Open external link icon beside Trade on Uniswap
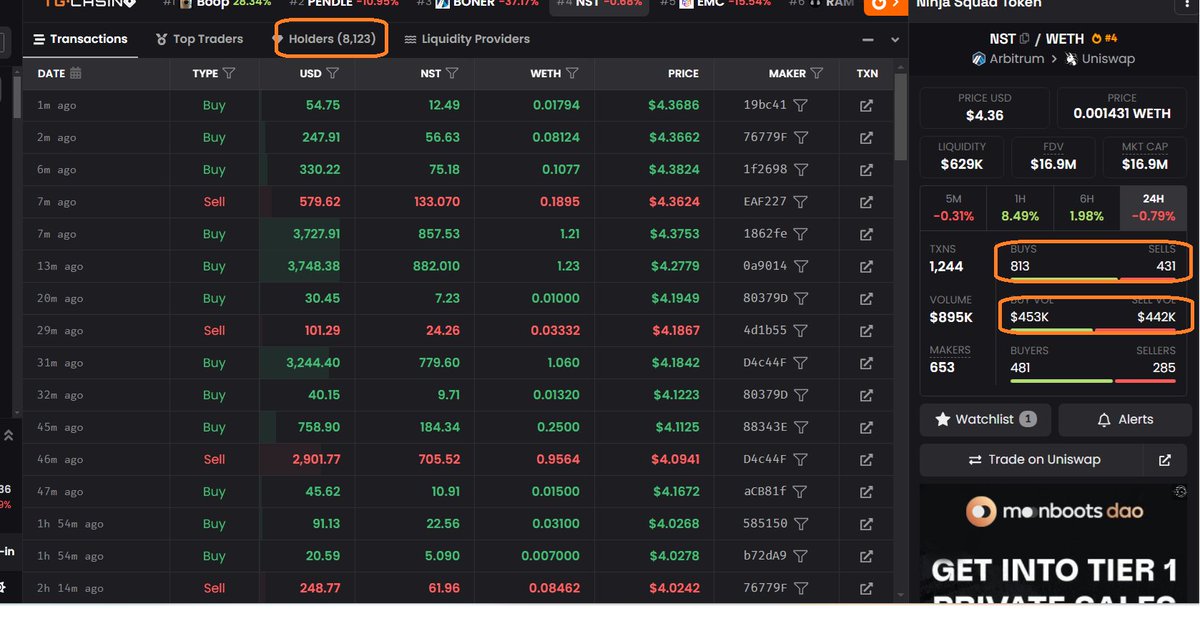 pyautogui.click(x=1164, y=460)
